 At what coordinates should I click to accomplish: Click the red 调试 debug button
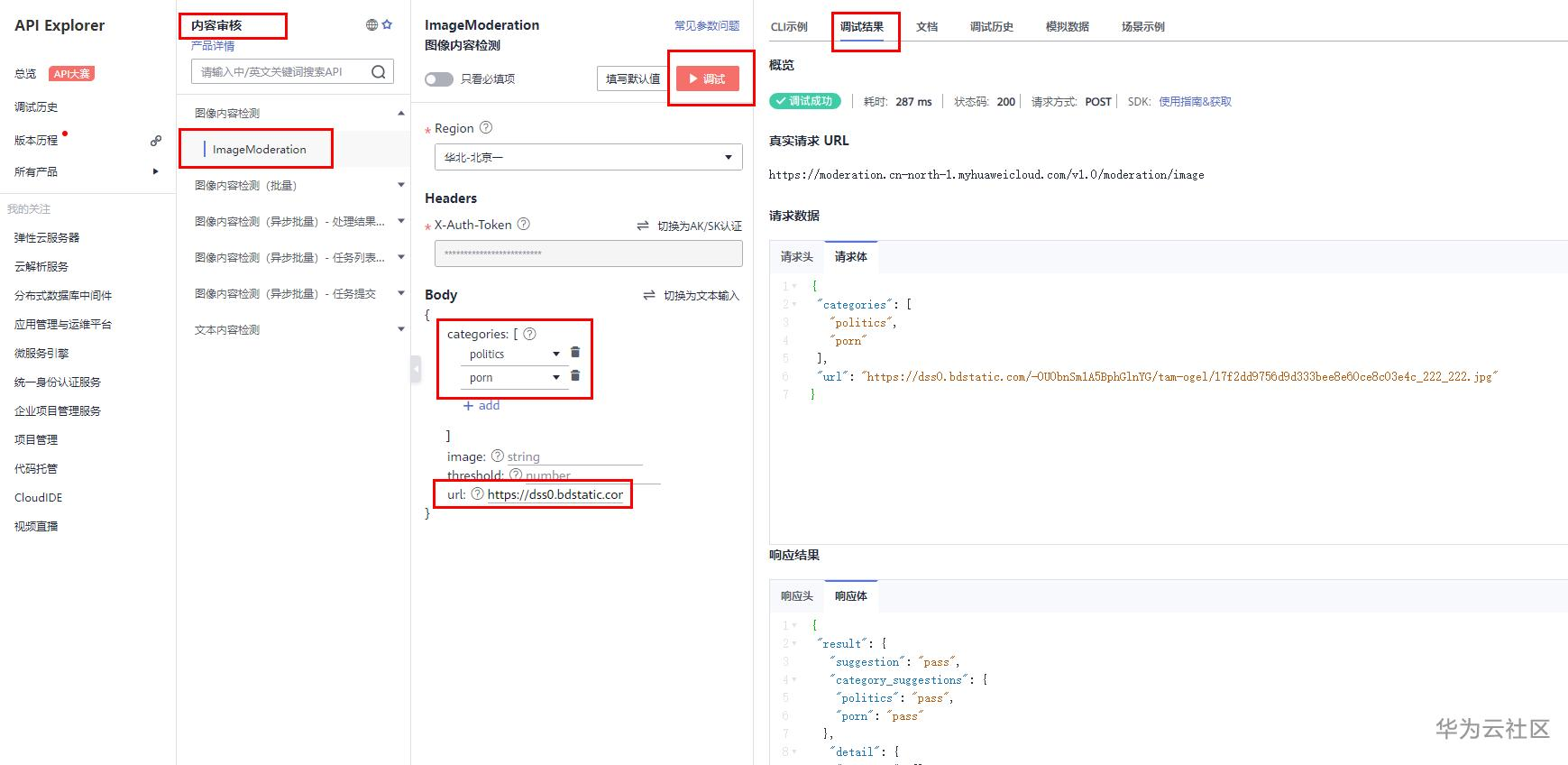(x=707, y=79)
